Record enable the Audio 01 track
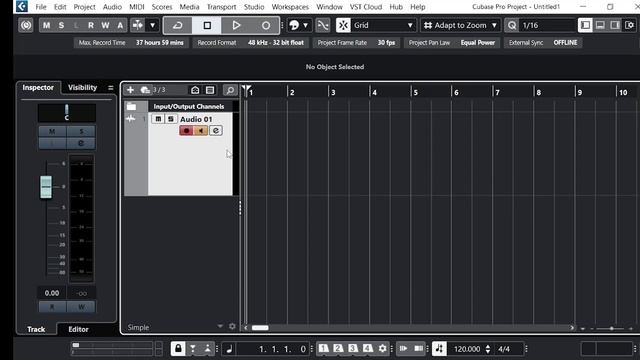The image size is (640, 360). click(x=187, y=131)
